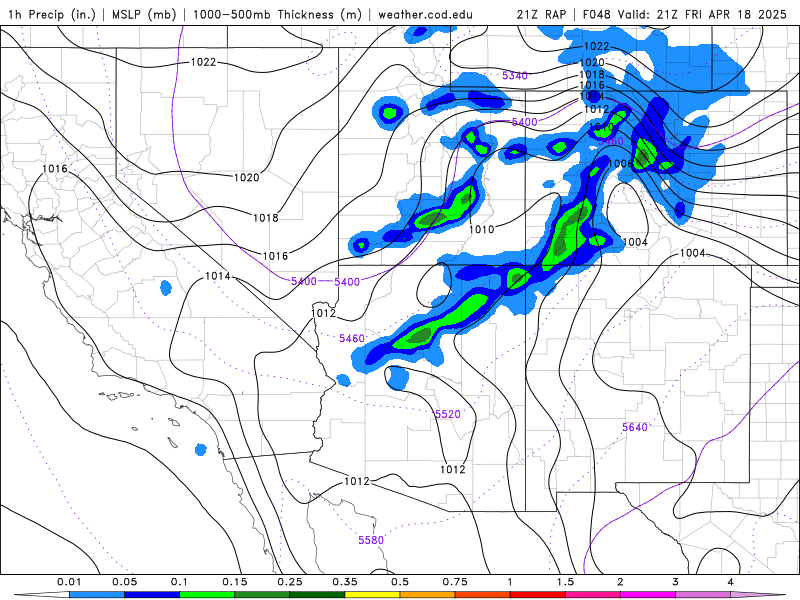The image size is (800, 600).
Task: Click the 0.05 legend value
Action: pos(124,582)
